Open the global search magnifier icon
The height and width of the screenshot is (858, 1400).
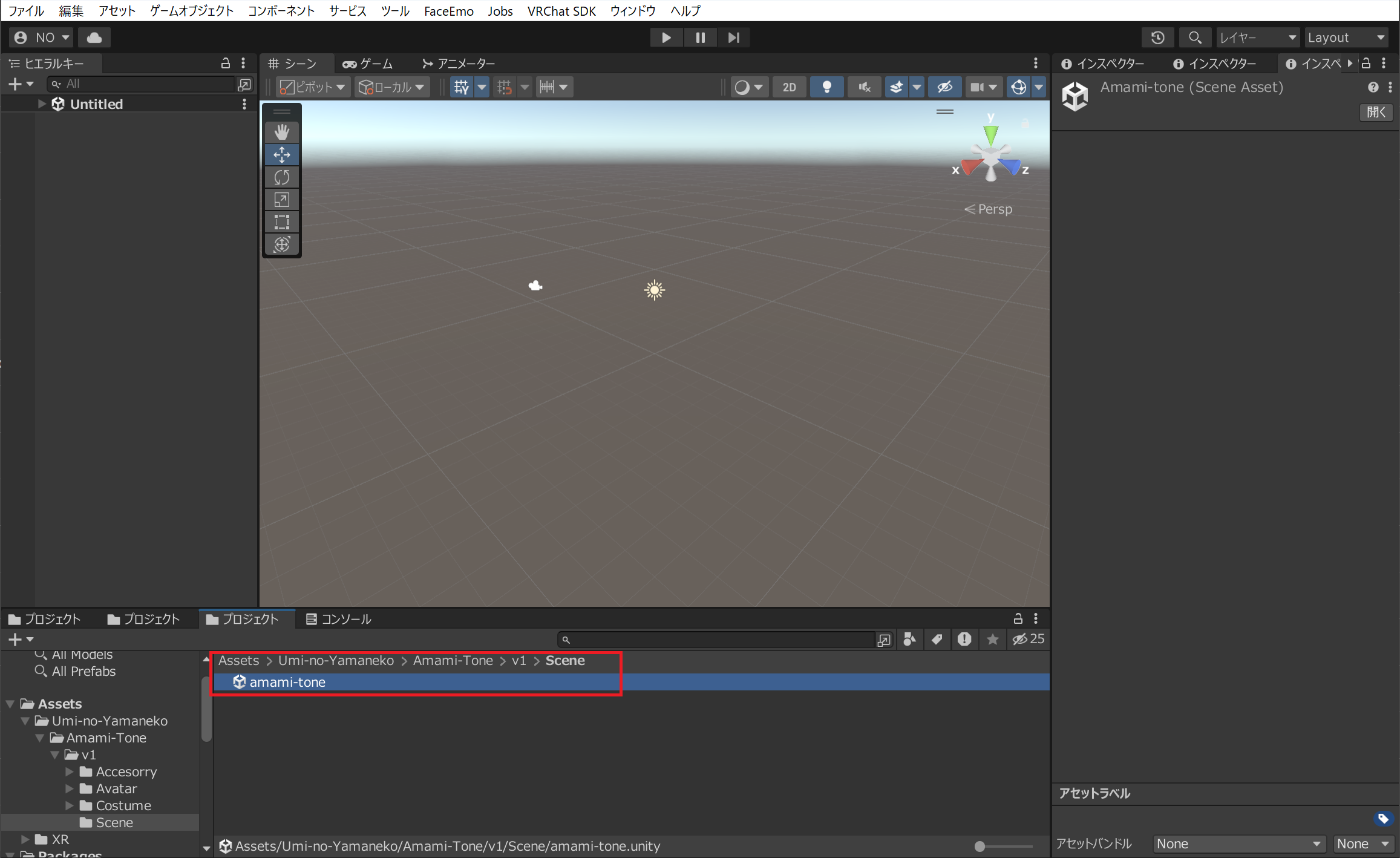point(1195,38)
